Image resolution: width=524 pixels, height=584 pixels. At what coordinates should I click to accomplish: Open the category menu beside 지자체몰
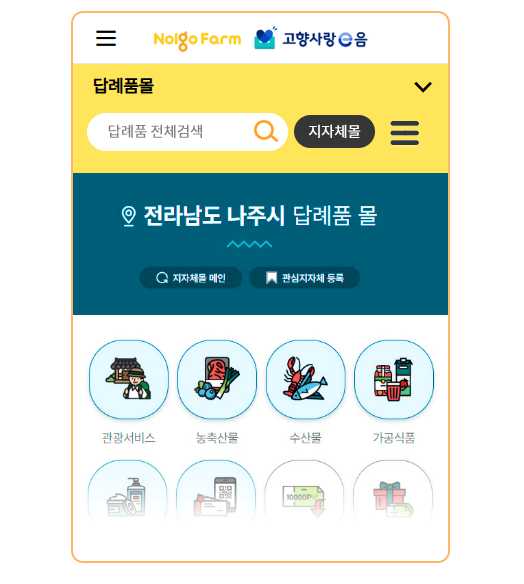(404, 133)
